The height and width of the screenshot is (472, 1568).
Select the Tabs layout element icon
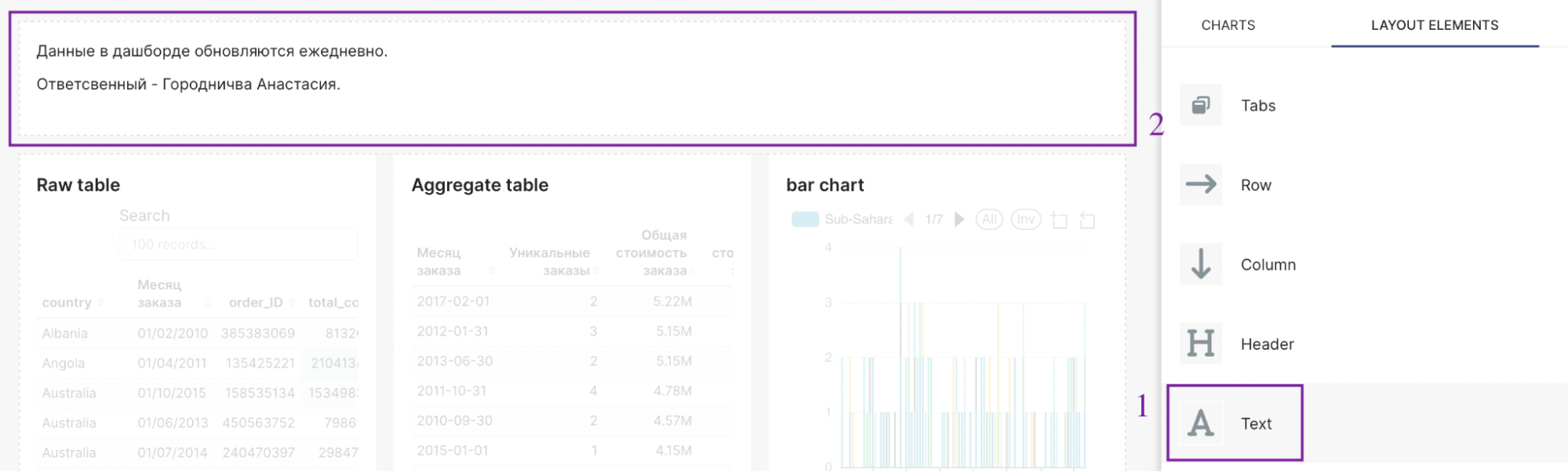1201,106
